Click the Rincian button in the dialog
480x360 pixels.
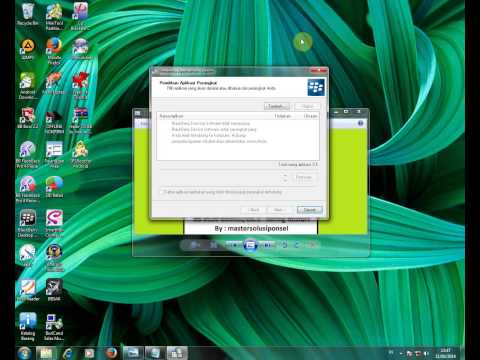[304, 177]
